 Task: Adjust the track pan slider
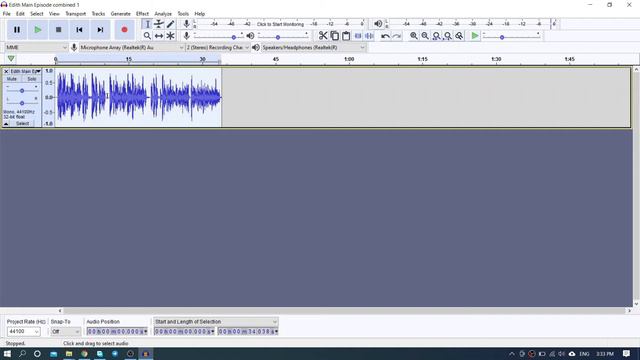pos(22,103)
